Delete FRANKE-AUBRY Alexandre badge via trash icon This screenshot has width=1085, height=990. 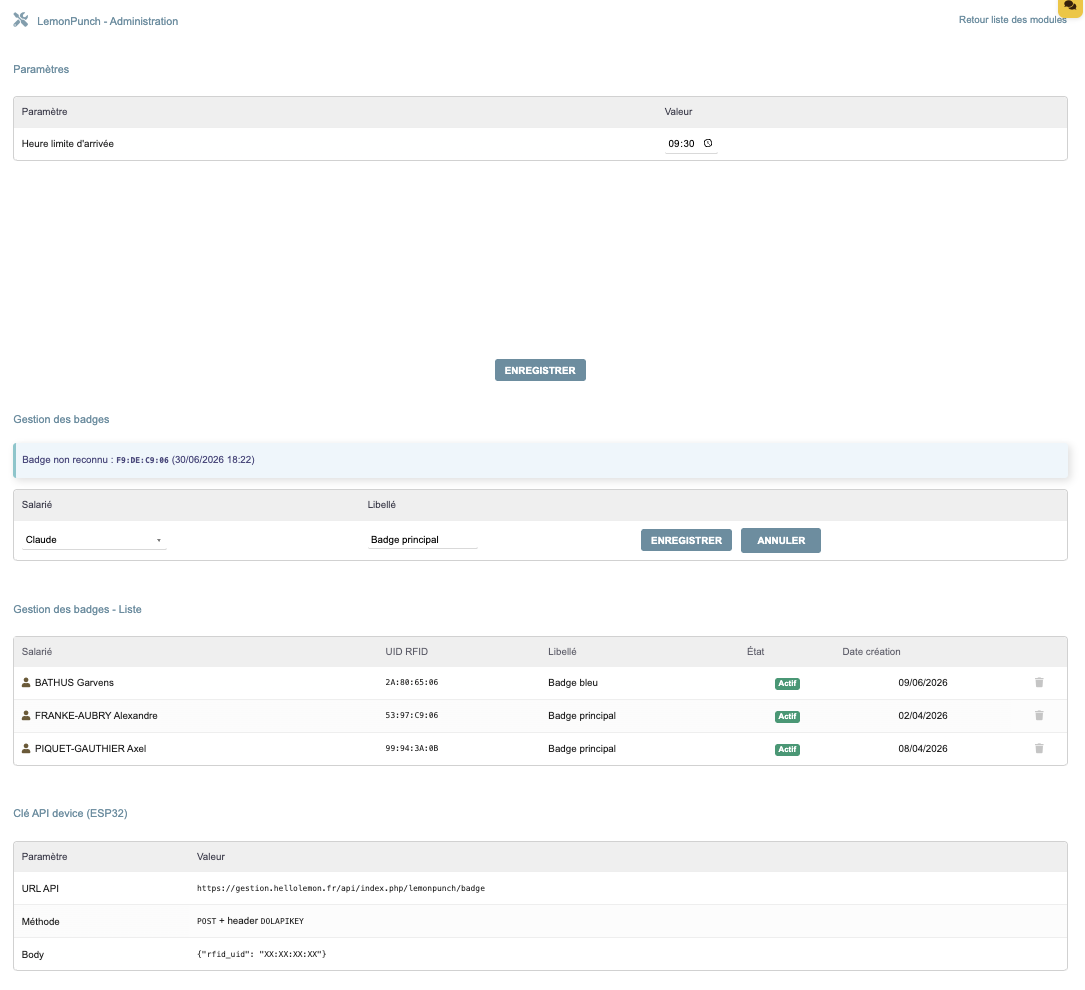1039,715
